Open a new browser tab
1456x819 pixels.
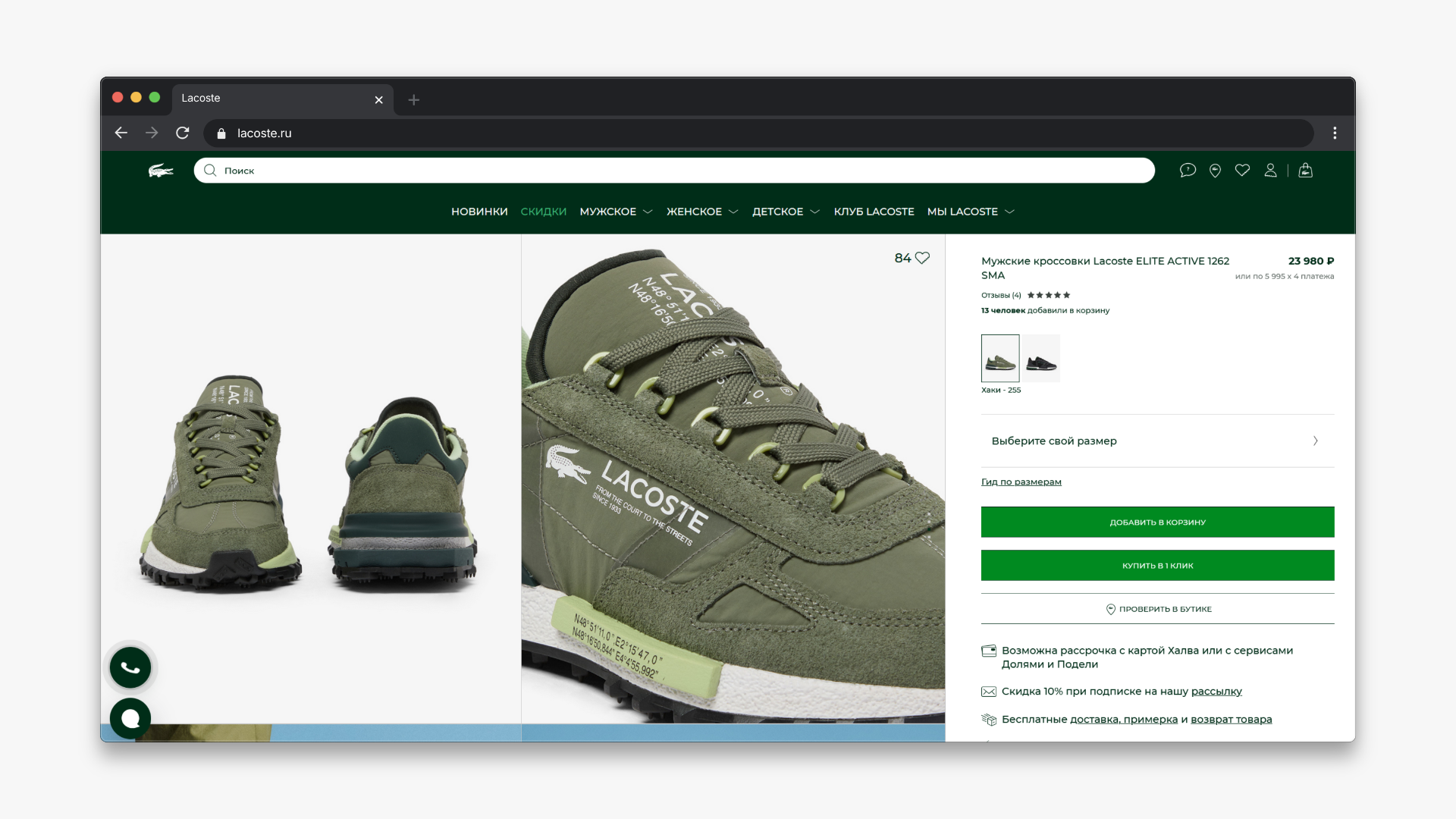[413, 99]
